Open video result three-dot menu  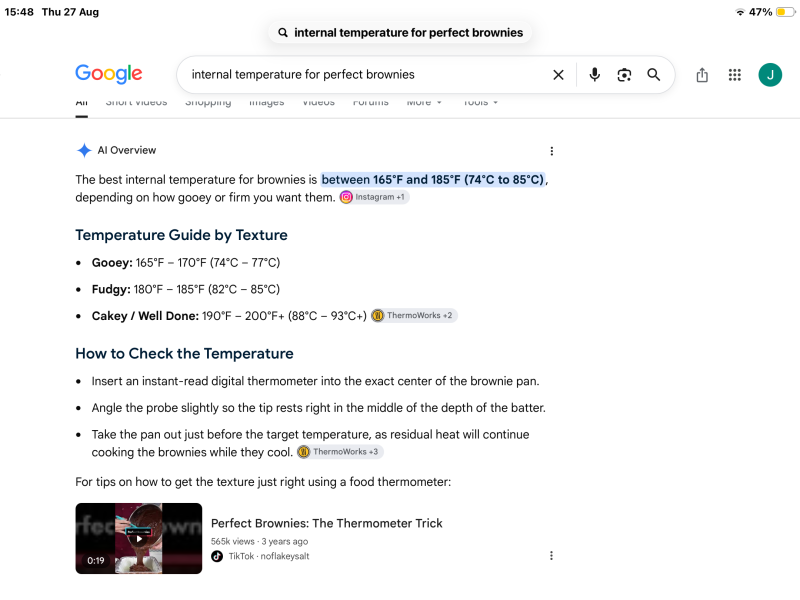pos(551,556)
